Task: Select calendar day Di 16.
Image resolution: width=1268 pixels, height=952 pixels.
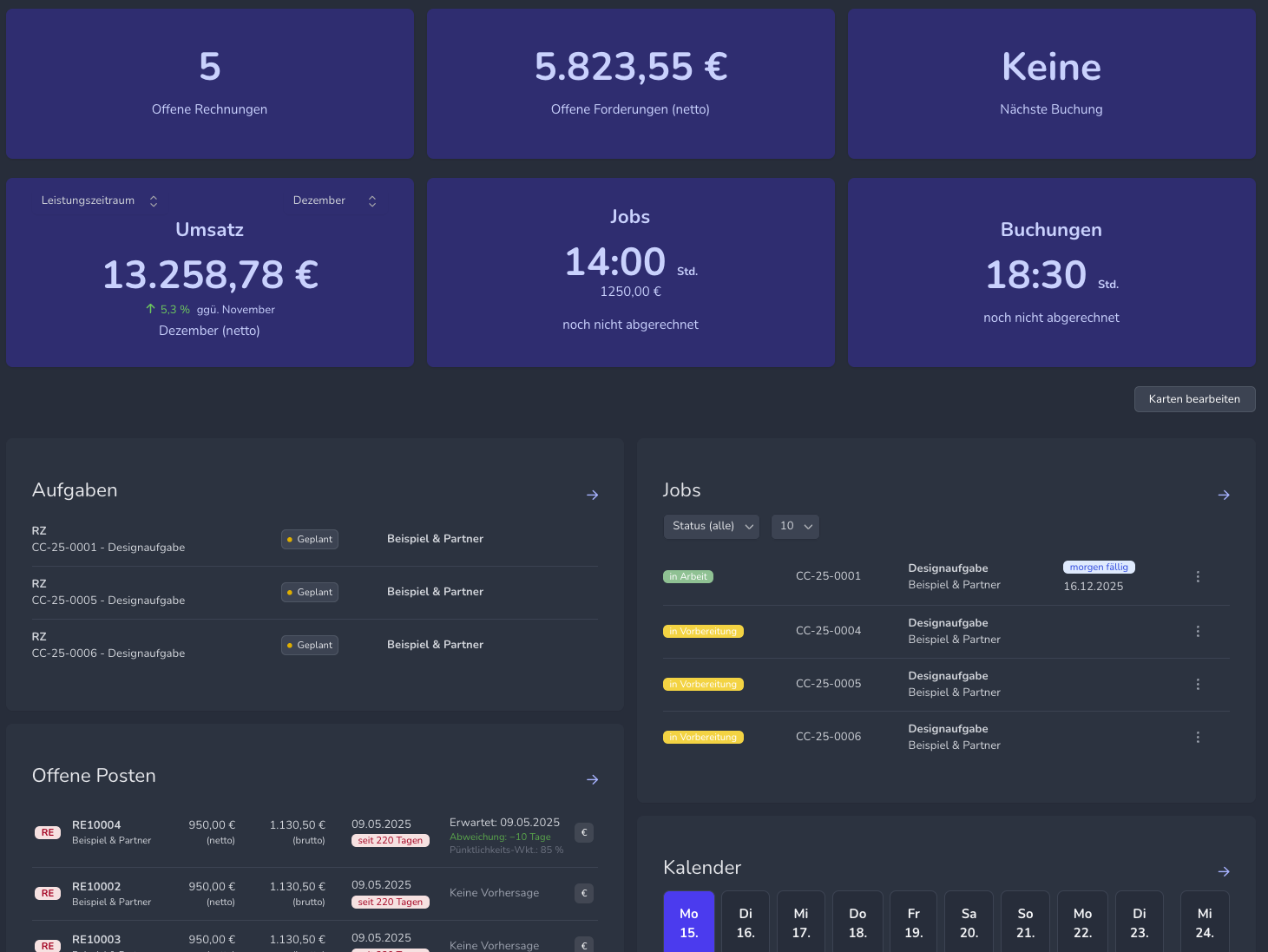Action: (745, 922)
